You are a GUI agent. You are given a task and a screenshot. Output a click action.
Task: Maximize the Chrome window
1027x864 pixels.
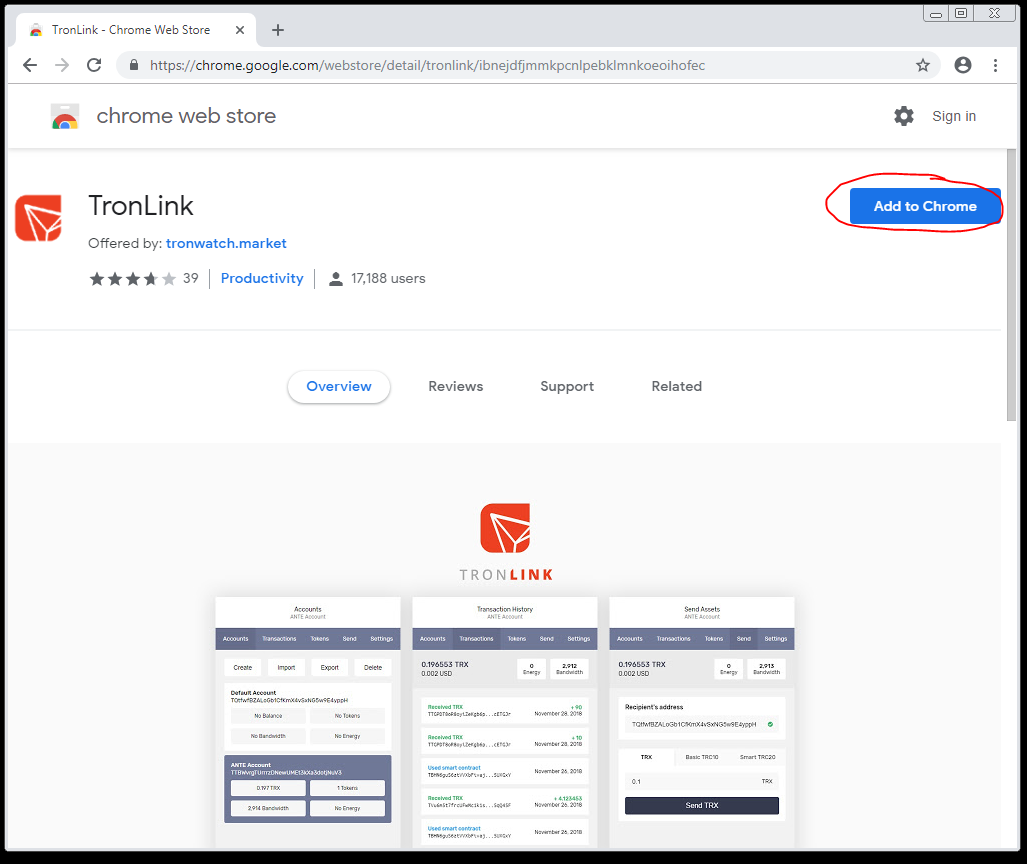961,13
